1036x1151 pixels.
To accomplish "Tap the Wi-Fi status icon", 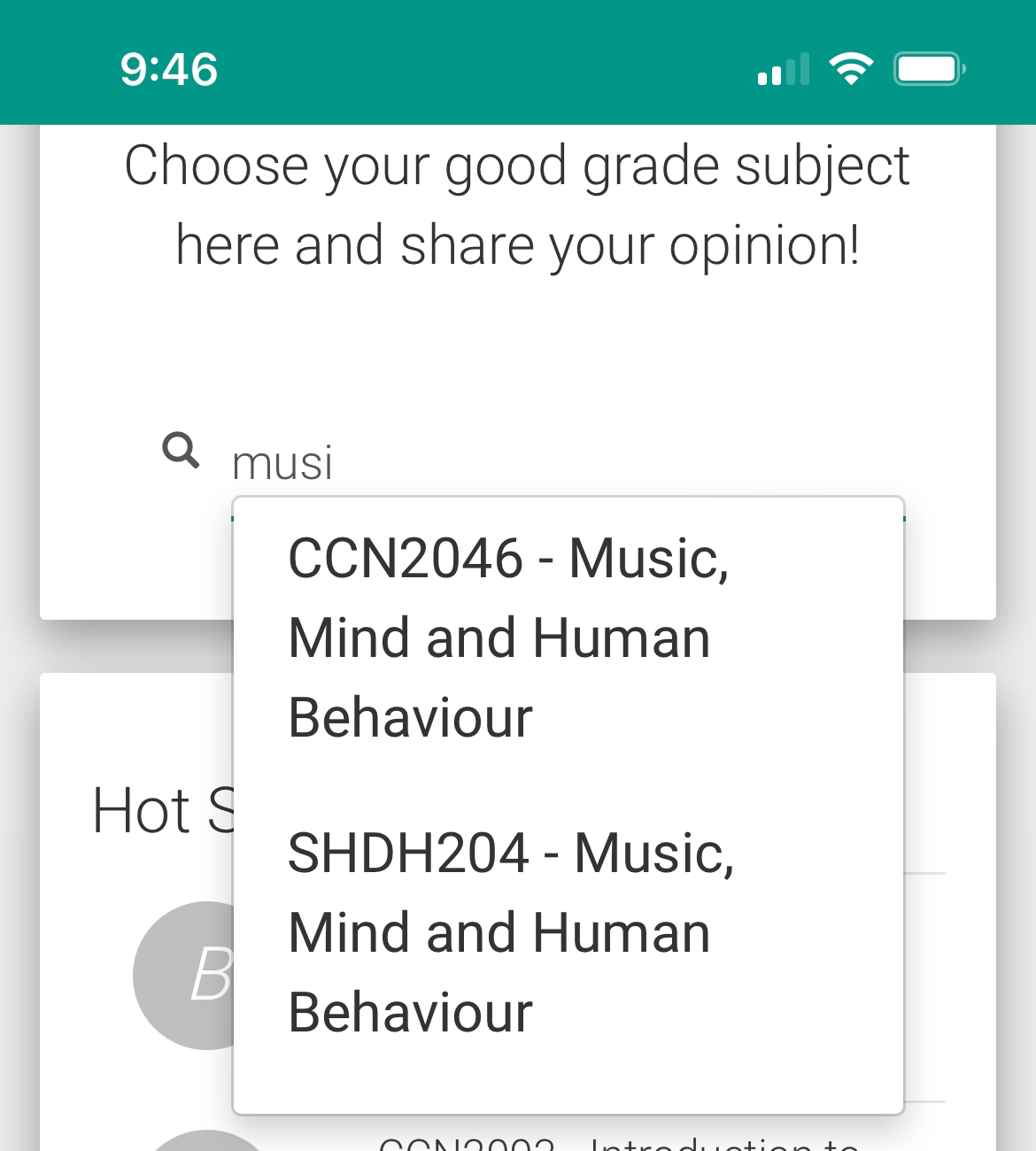I will [x=851, y=68].
